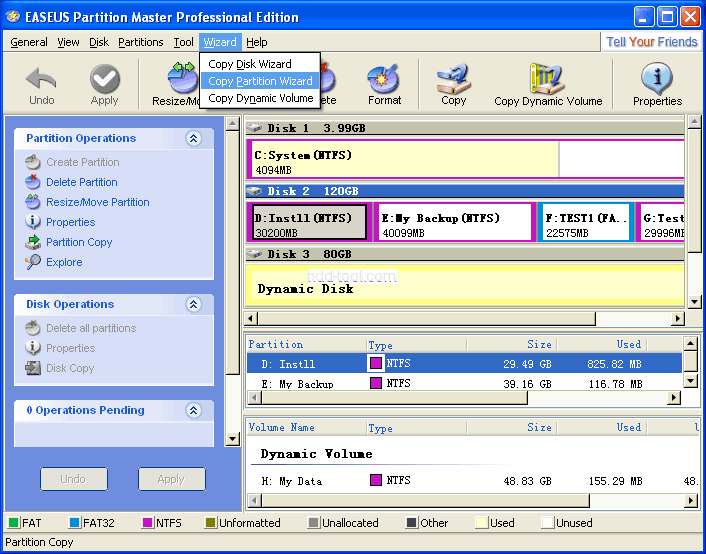The height and width of the screenshot is (554, 706).
Task: Open the General menu
Action: click(29, 42)
